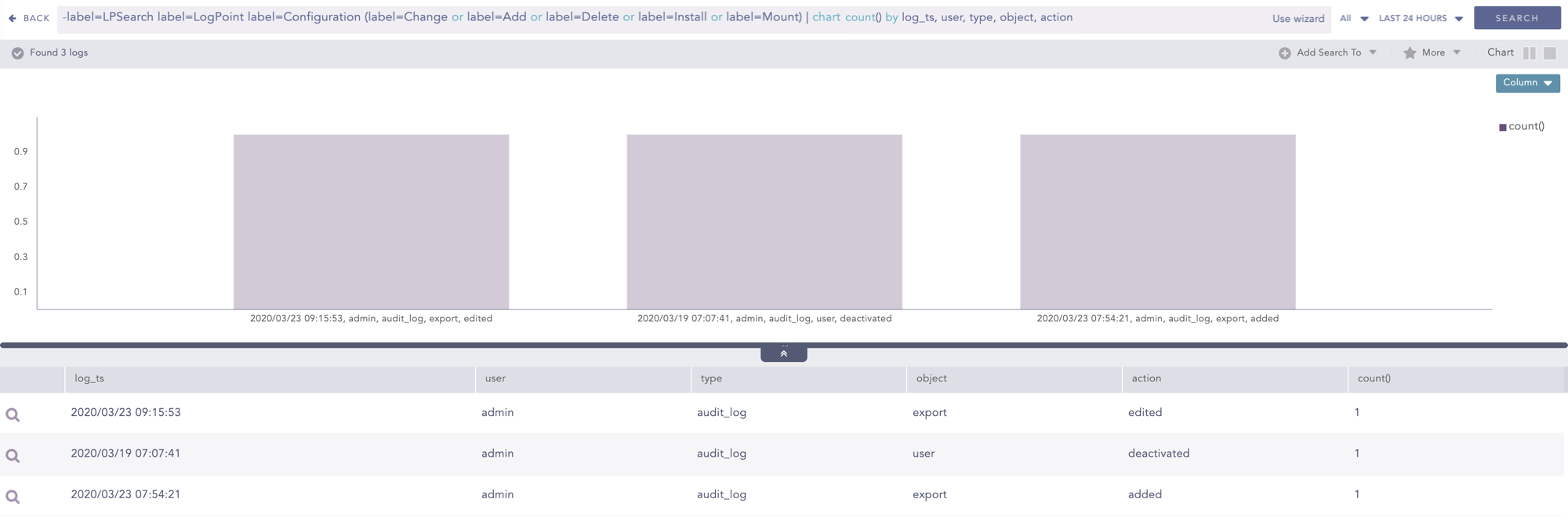Switch to single pane chart layout
The image size is (1568, 528).
(1550, 53)
